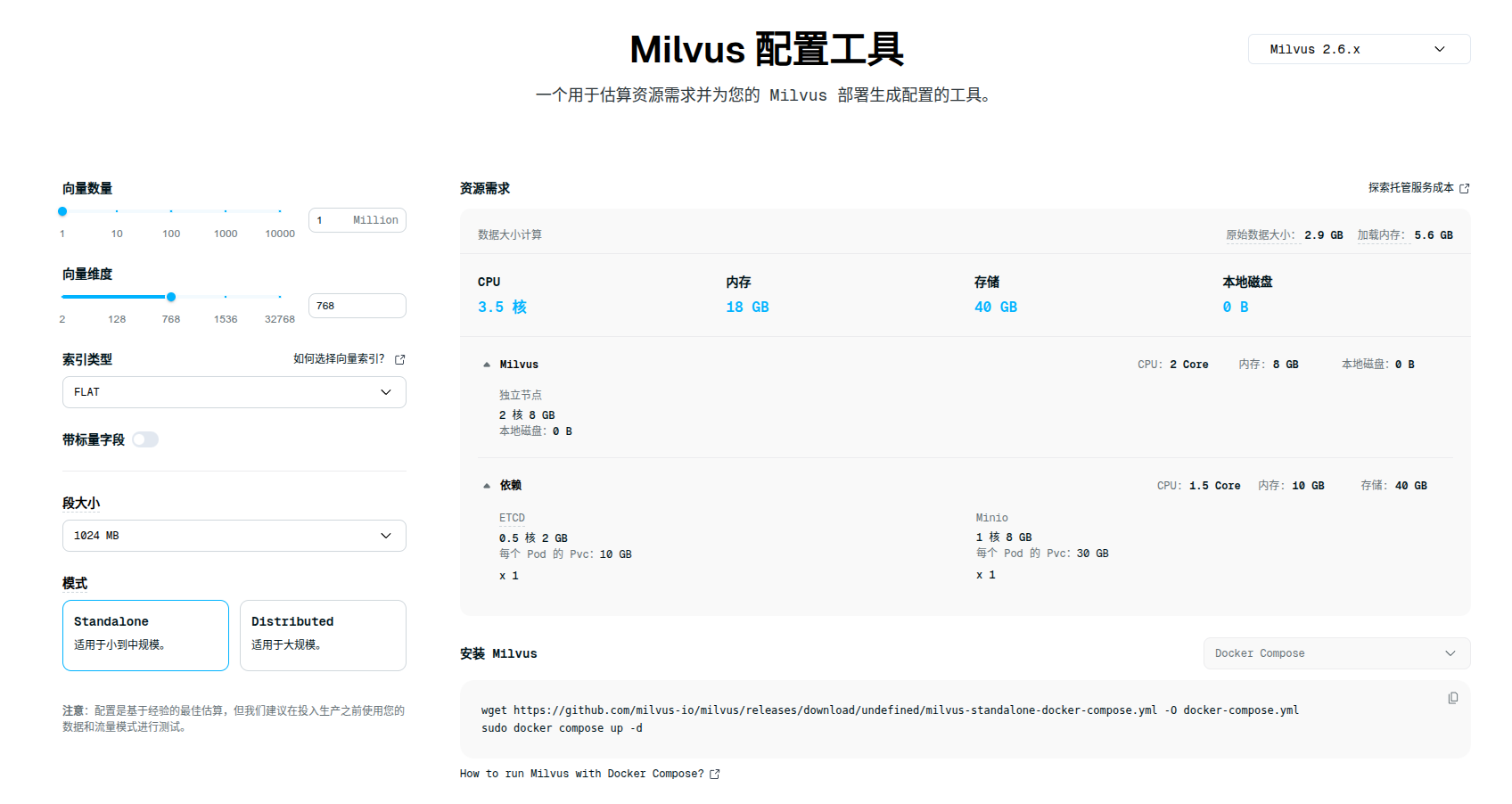The height and width of the screenshot is (804, 1512).
Task: Click external link icon after Docker Compose help
Action: [714, 774]
